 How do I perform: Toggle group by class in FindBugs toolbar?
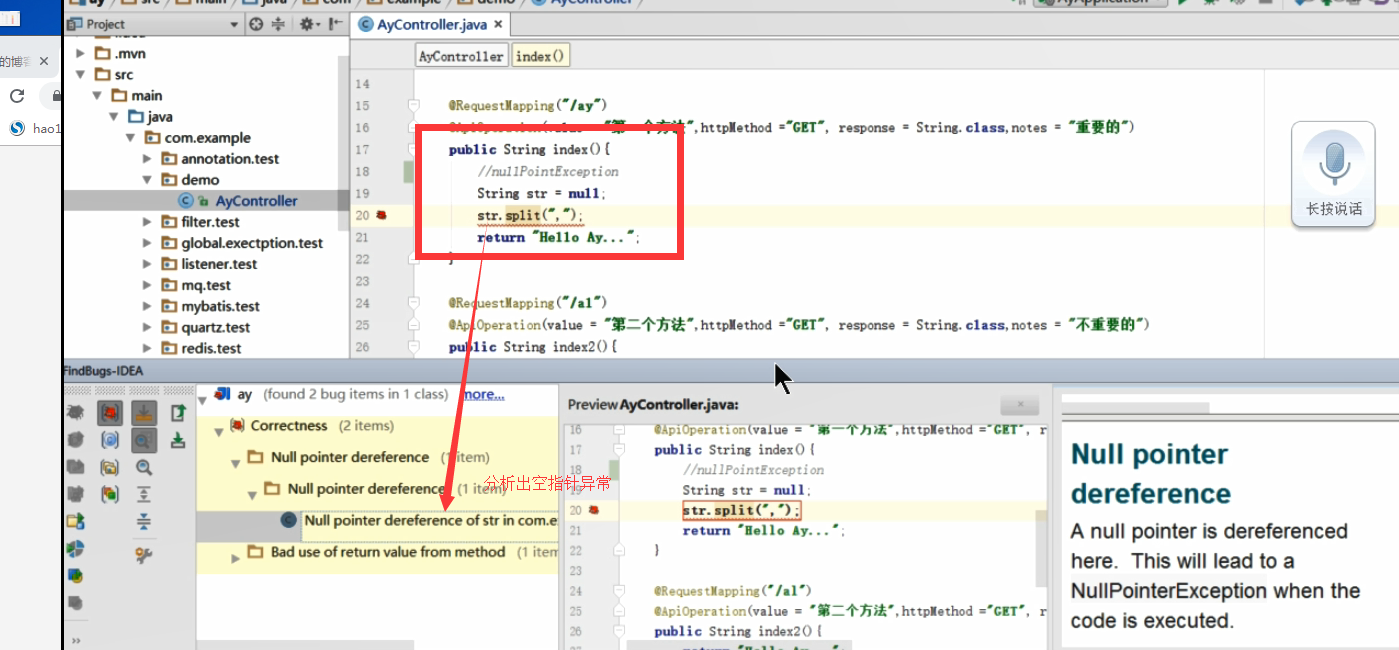pos(110,440)
